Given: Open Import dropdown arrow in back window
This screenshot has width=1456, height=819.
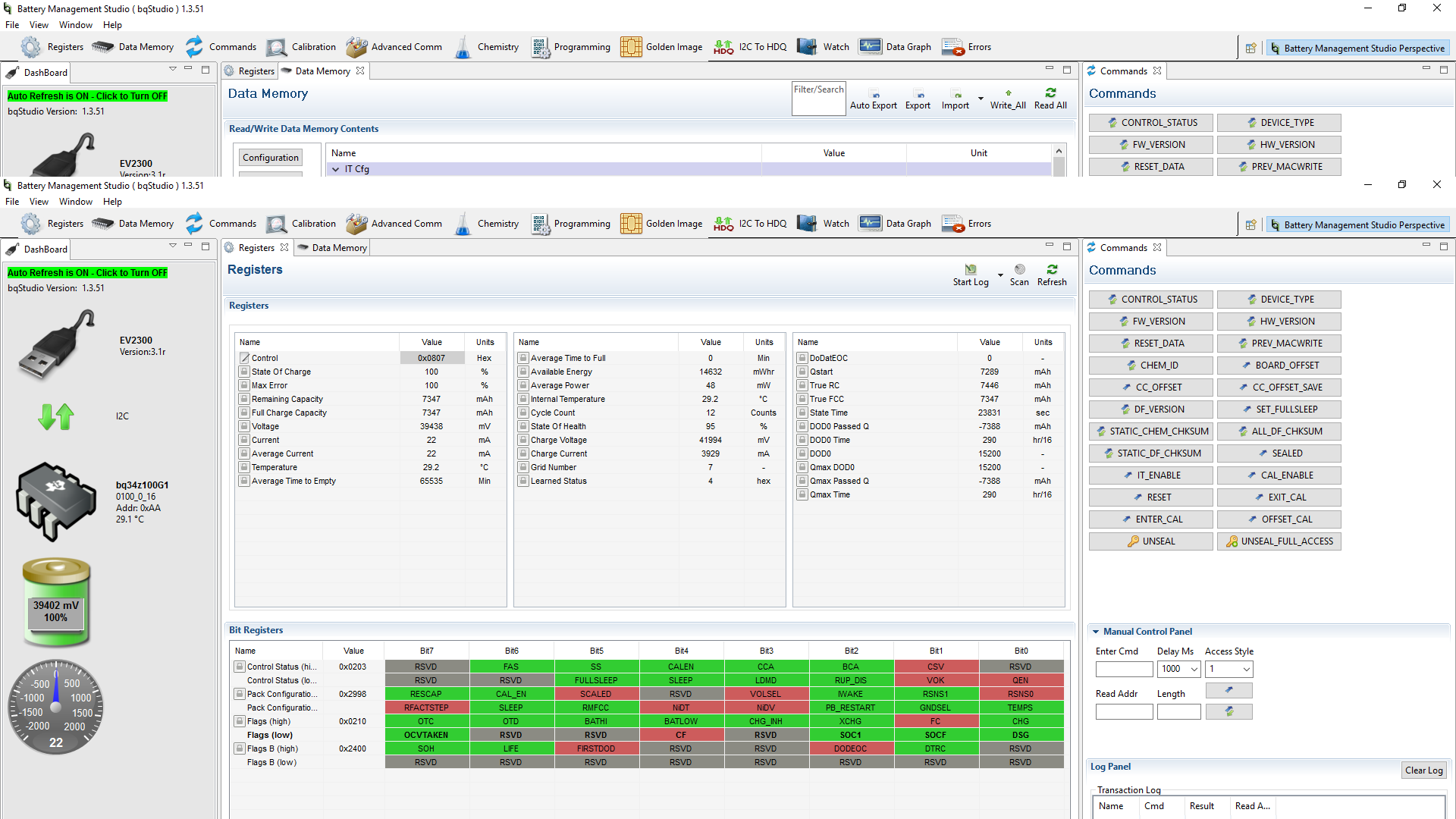Looking at the screenshot, I should tap(981, 99).
